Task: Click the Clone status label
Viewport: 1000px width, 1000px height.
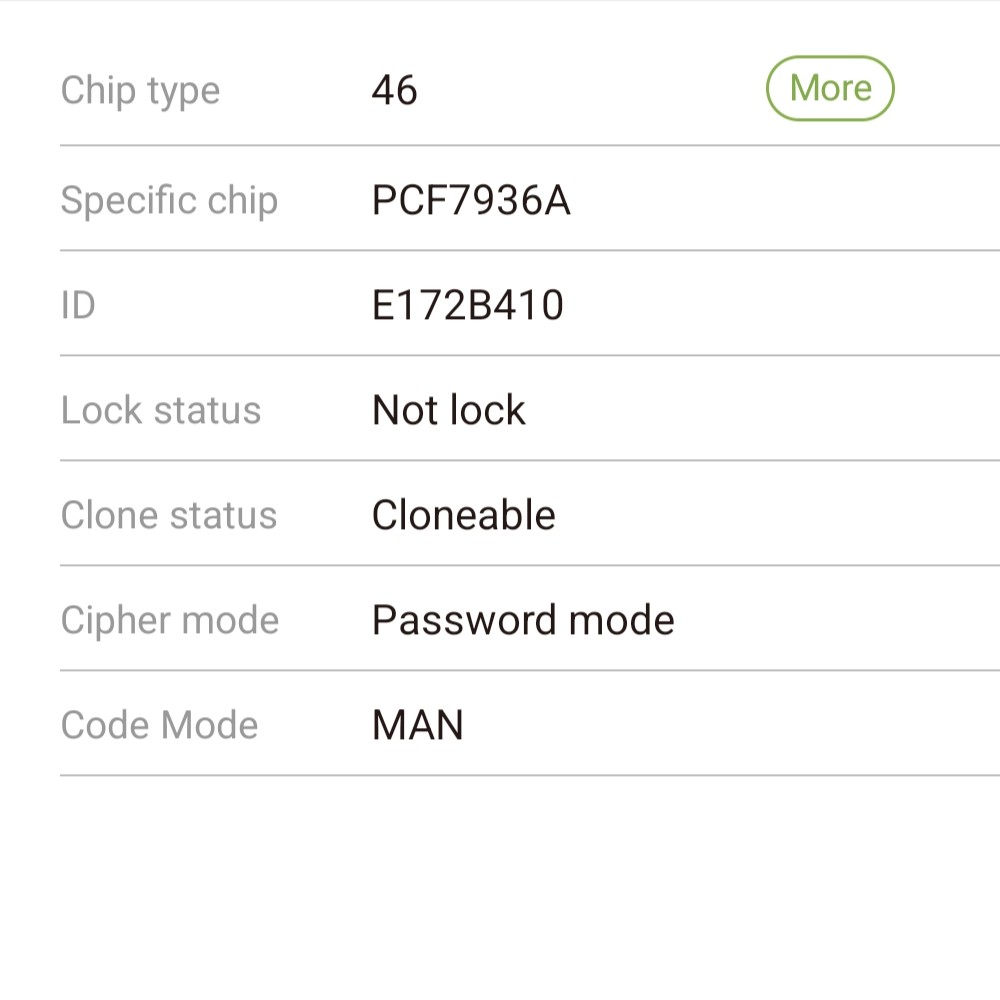Action: (x=168, y=516)
